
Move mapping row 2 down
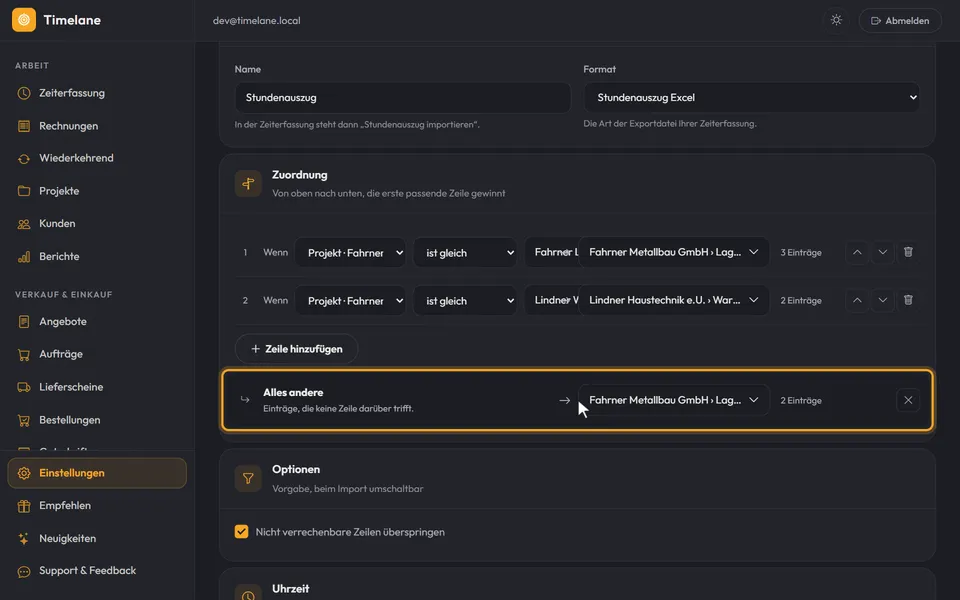click(x=882, y=300)
